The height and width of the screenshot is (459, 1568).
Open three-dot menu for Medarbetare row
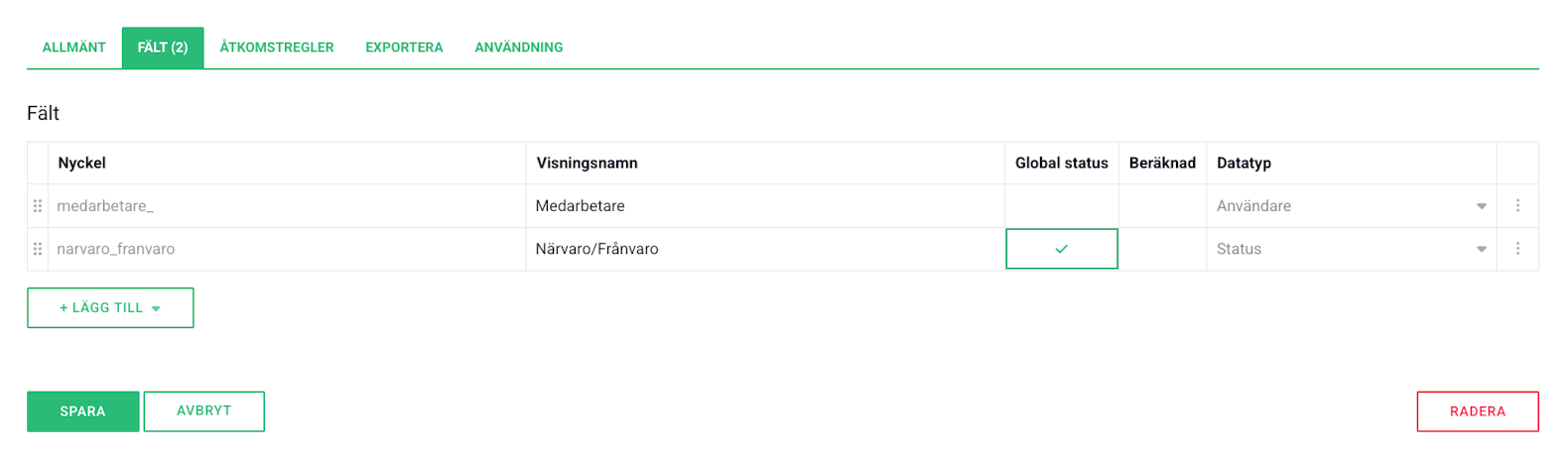click(x=1517, y=206)
